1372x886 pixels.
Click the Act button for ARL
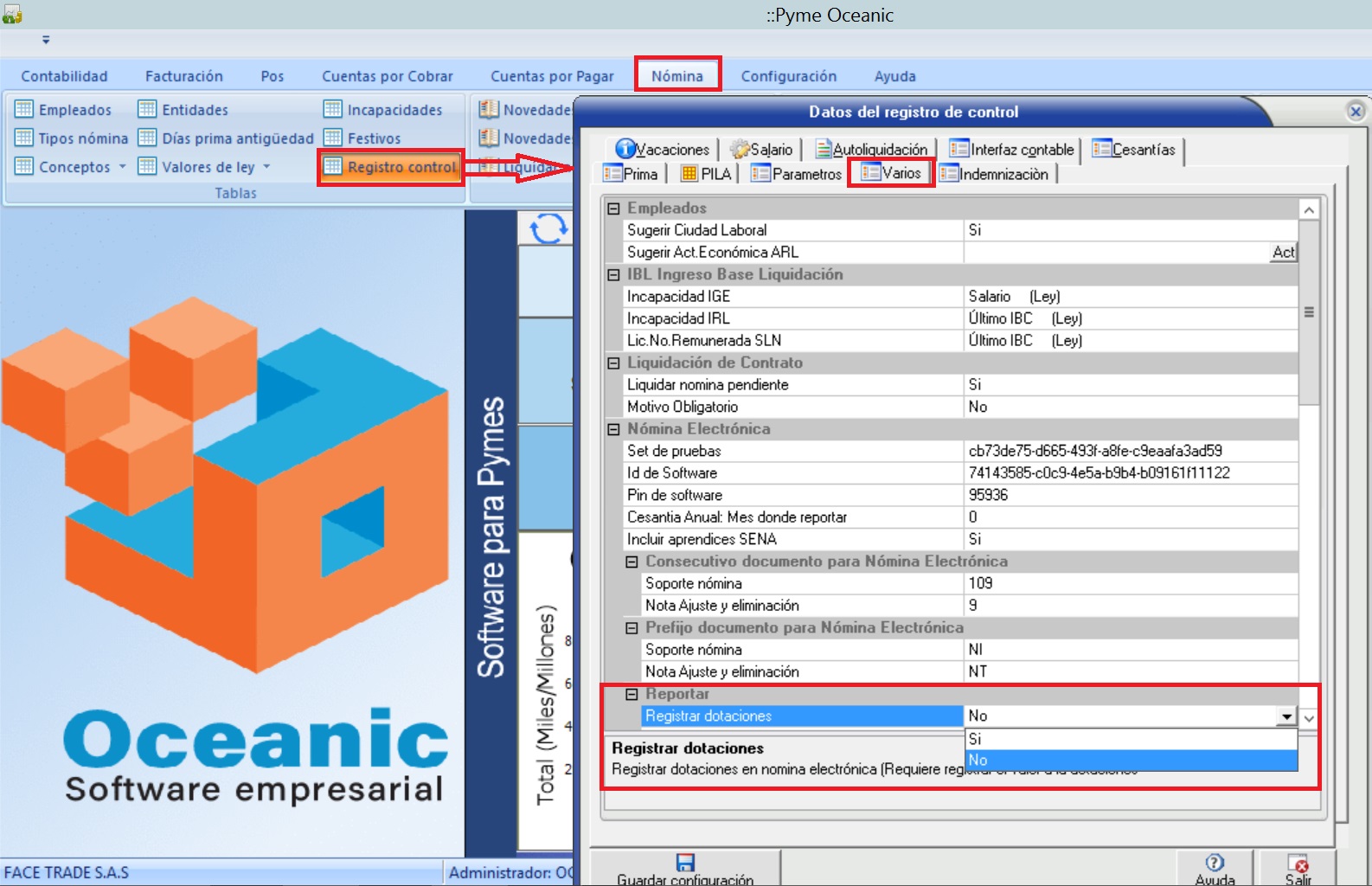coord(1284,252)
